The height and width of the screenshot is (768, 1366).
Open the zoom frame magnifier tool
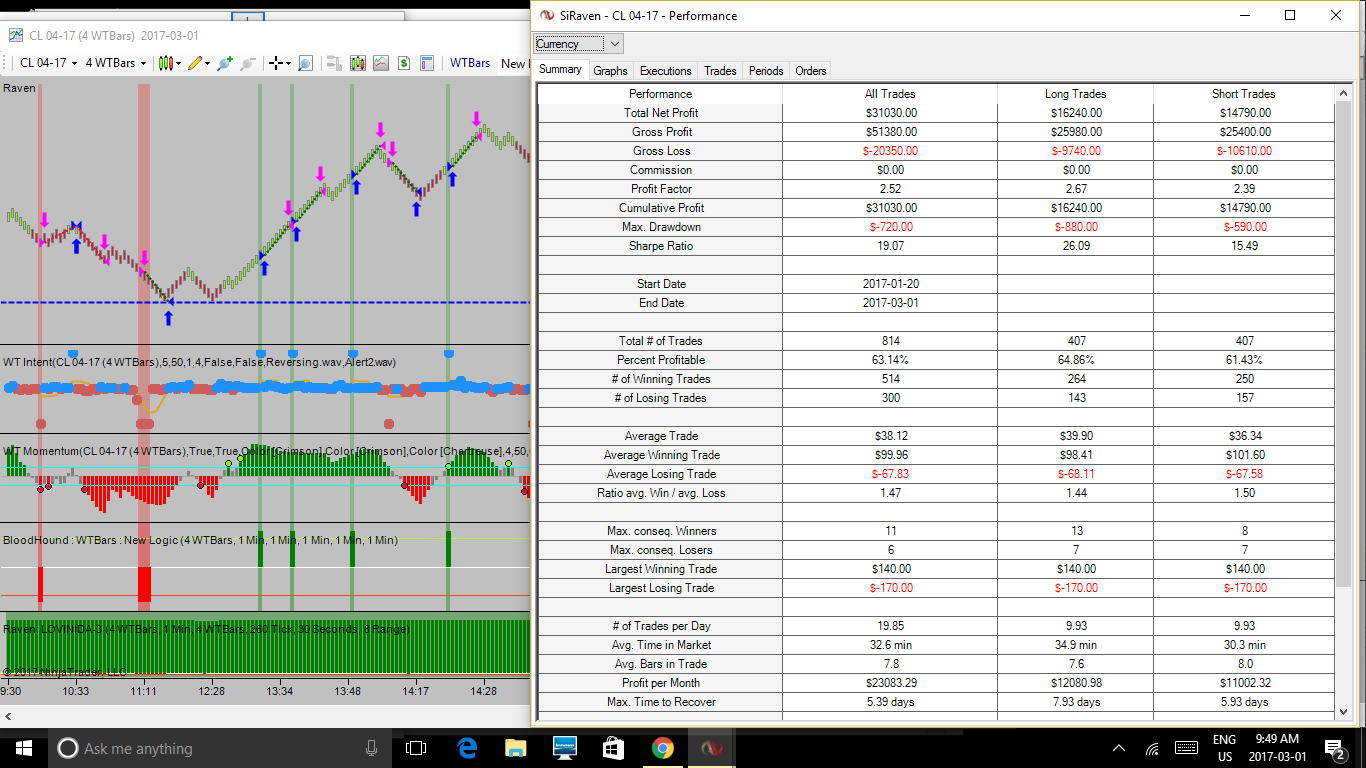tap(305, 63)
